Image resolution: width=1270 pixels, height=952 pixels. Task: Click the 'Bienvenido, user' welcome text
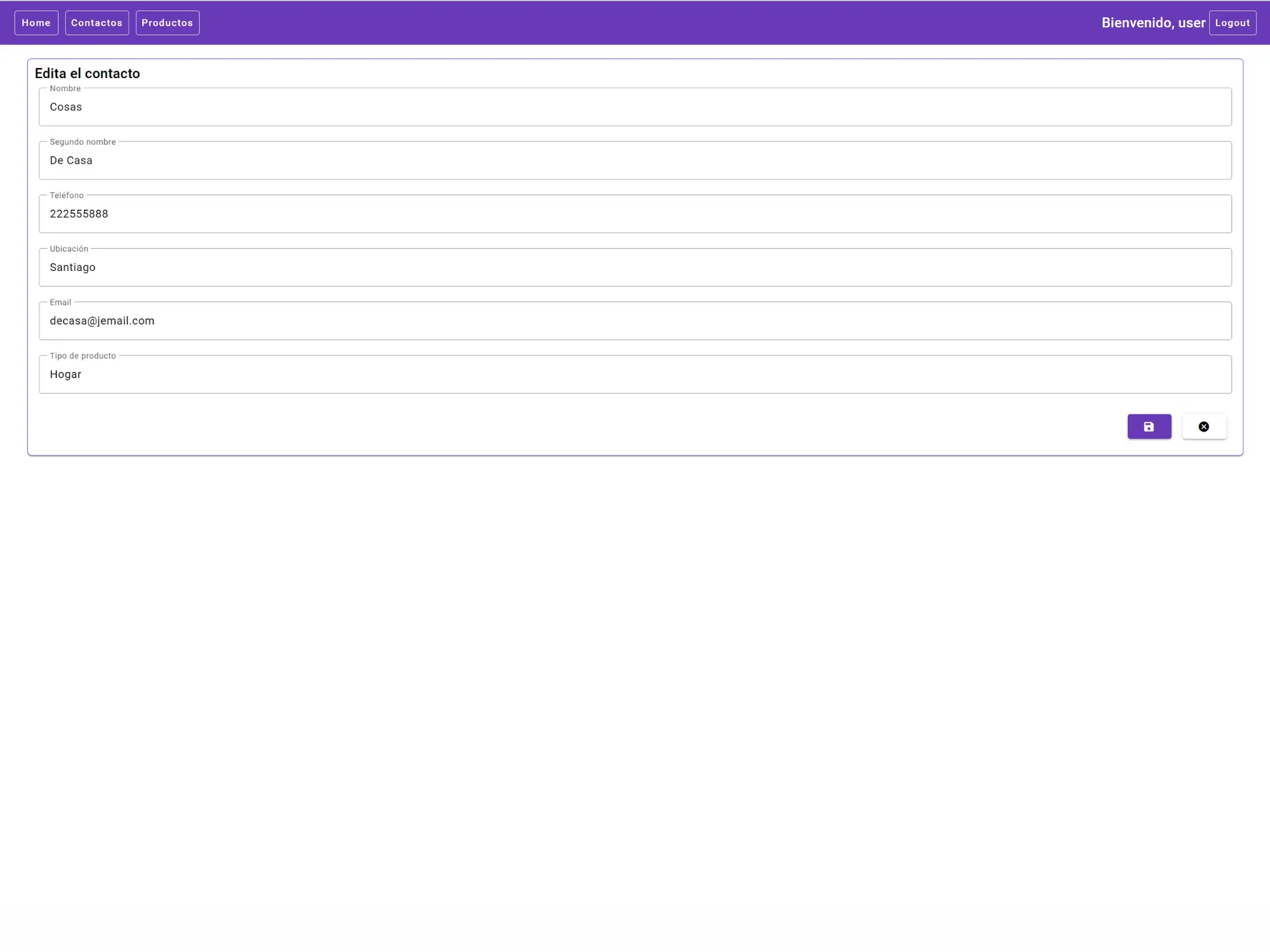pos(1153,23)
